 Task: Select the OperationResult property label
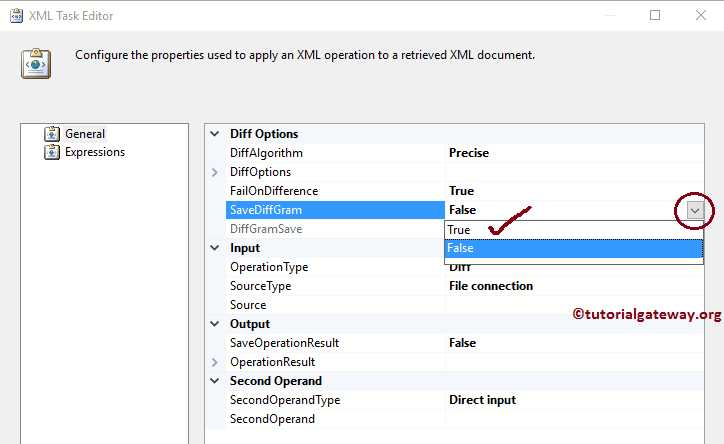272,362
